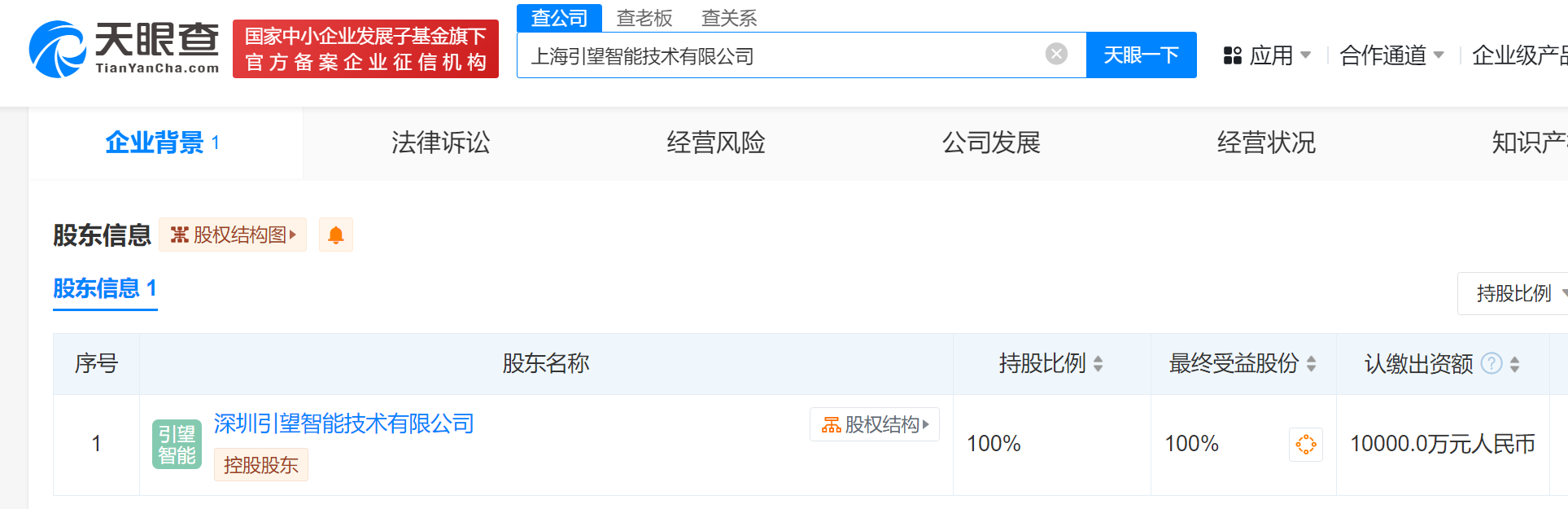Switch to the 法律诉讼 tab
1568x509 pixels.
pos(440,143)
